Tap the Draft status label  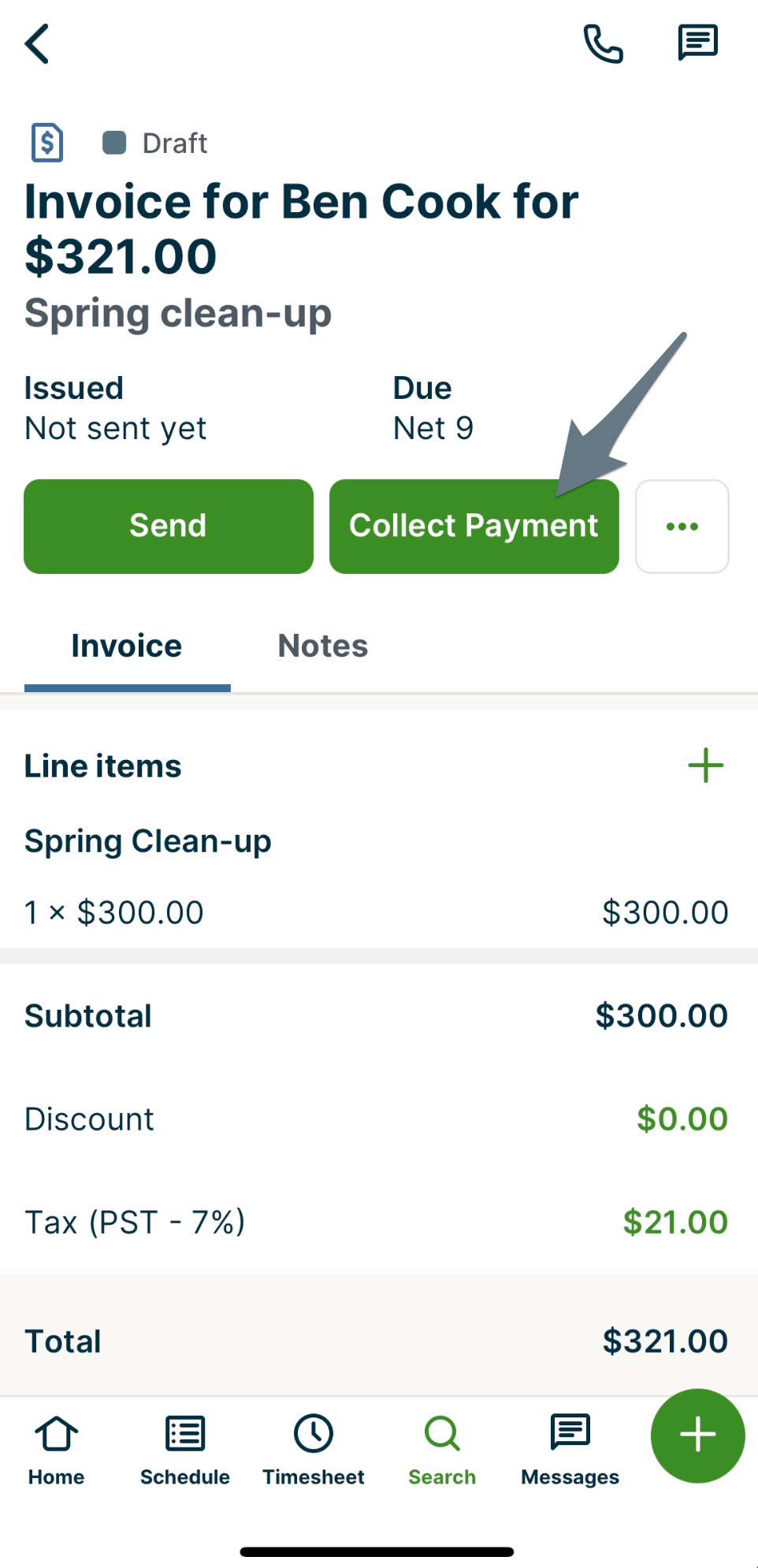pyautogui.click(x=174, y=143)
